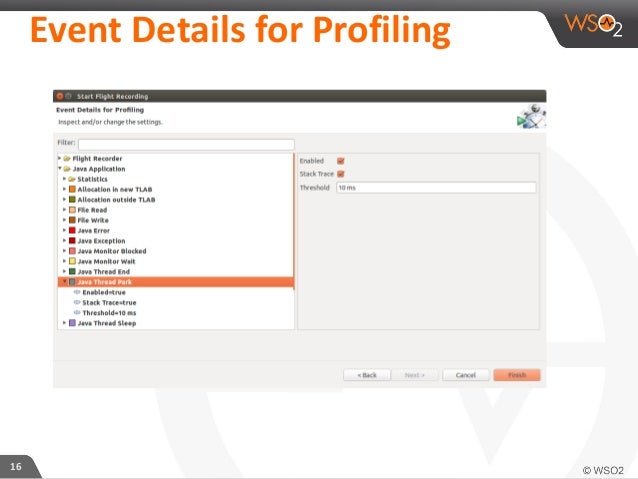638x479 pixels.
Task: Click the disabled Next button
Action: (x=415, y=375)
